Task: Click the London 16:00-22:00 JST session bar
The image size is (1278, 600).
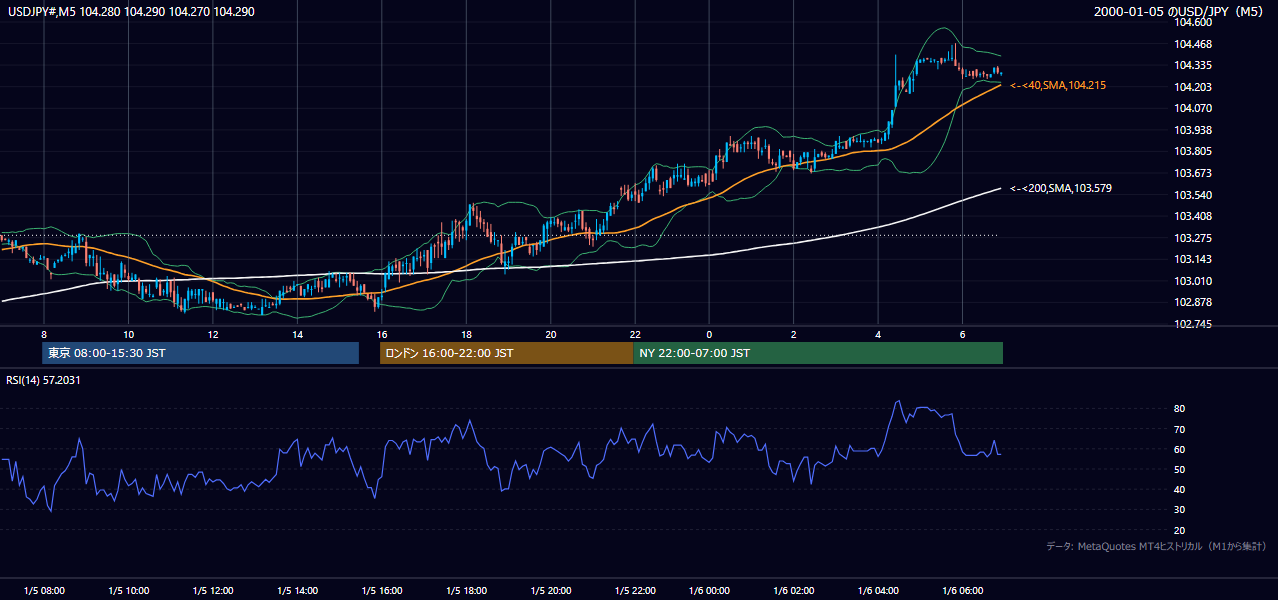Action: point(506,353)
